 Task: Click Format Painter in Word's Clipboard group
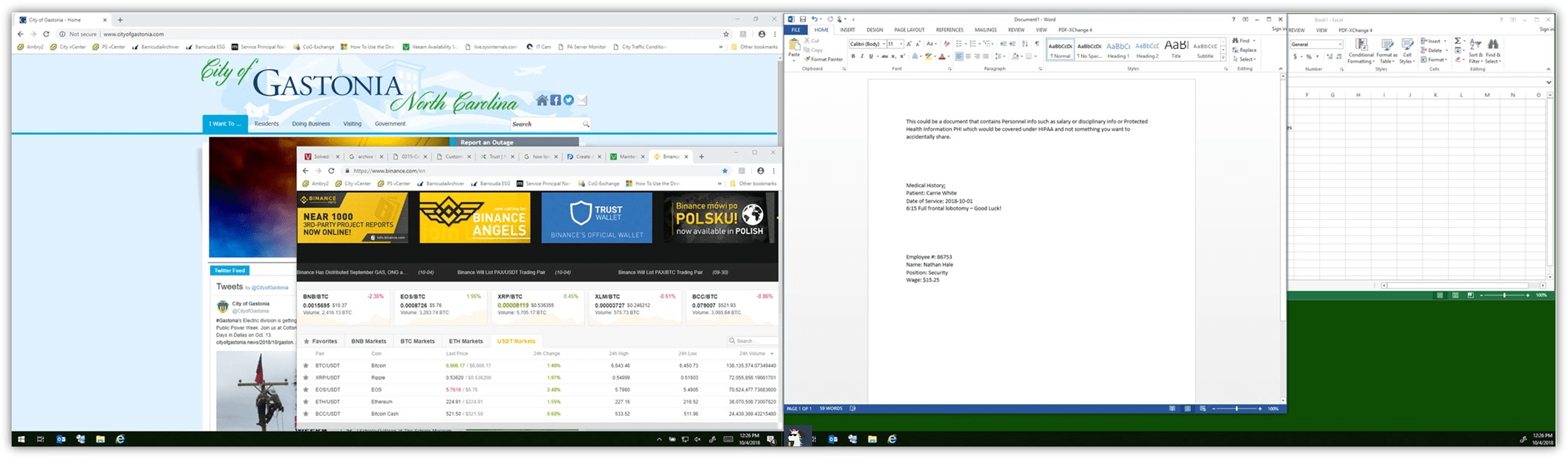(823, 59)
